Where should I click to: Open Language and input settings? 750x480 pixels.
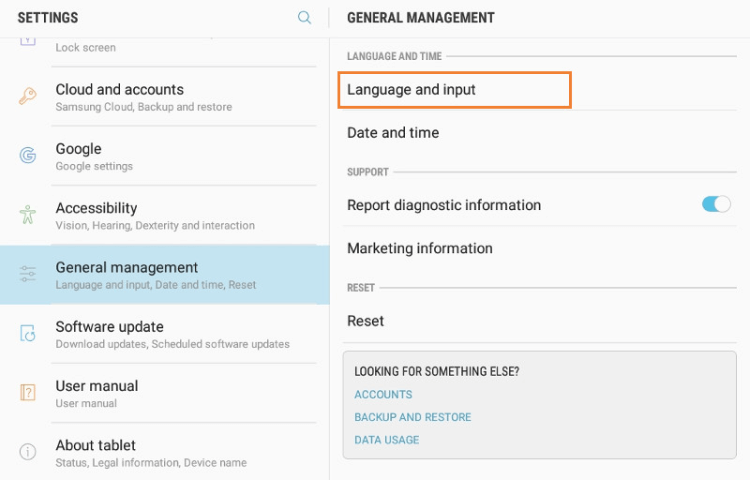tap(455, 90)
